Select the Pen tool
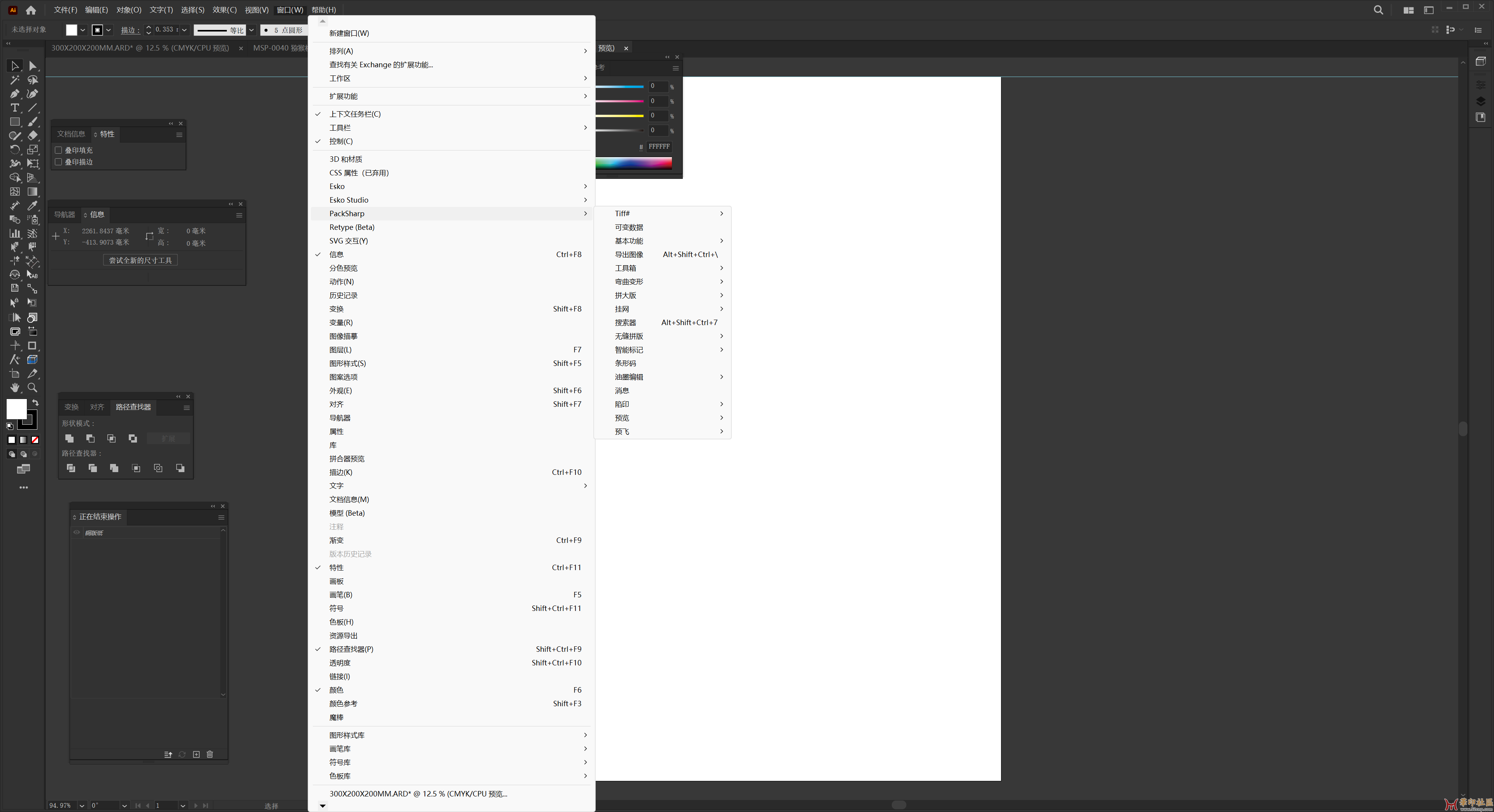 14,94
